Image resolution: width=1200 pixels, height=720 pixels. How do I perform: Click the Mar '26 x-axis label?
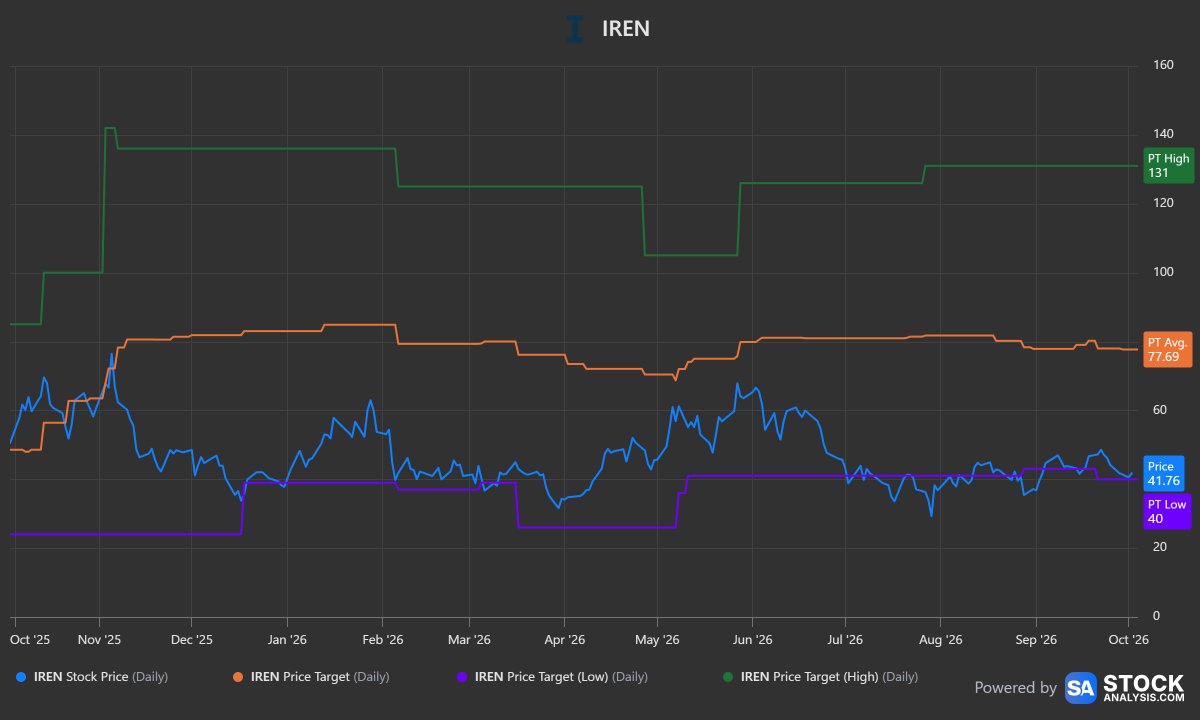click(x=469, y=639)
